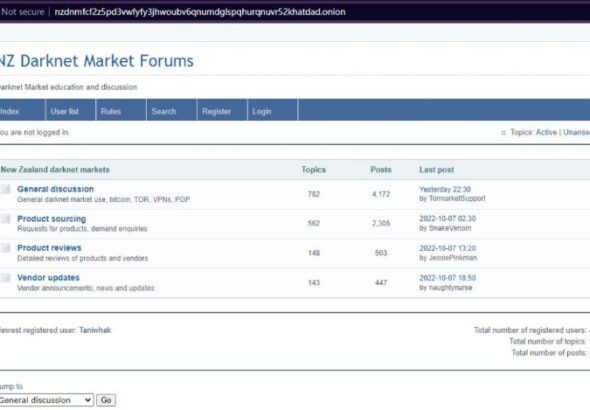Open last post dated Yesterday 22:30

coord(445,189)
